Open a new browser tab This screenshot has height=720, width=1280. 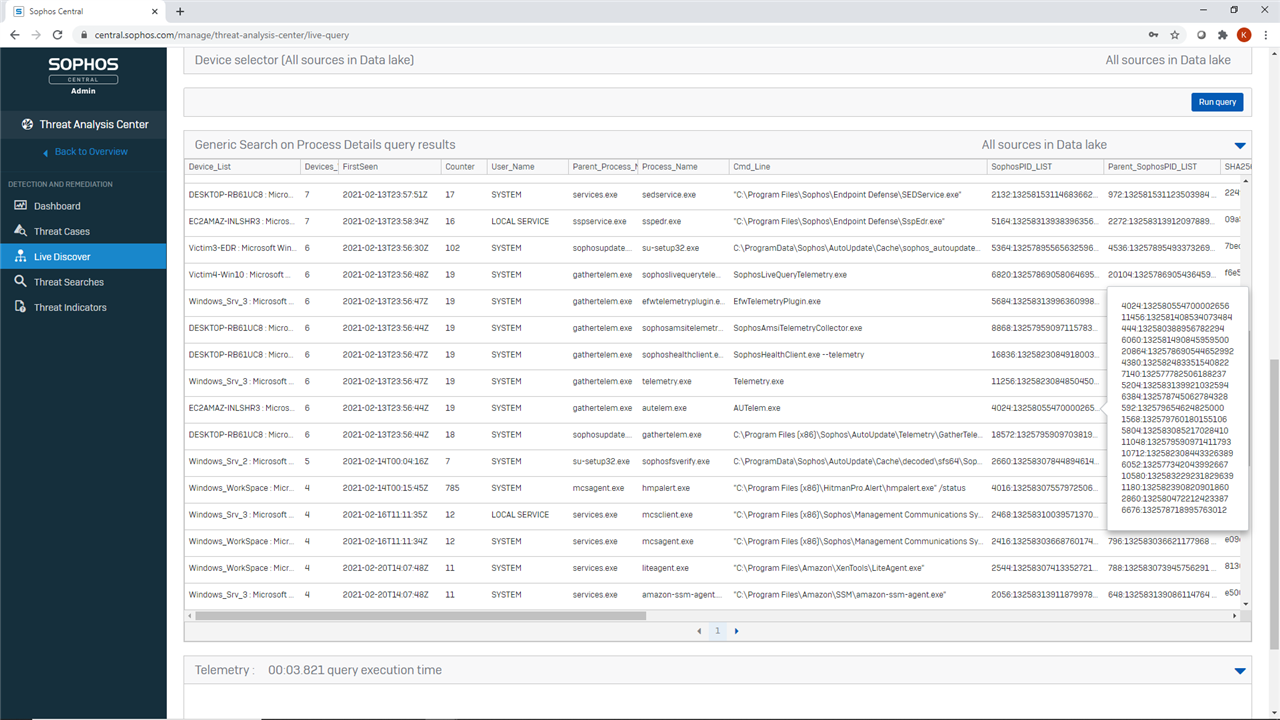tap(180, 11)
